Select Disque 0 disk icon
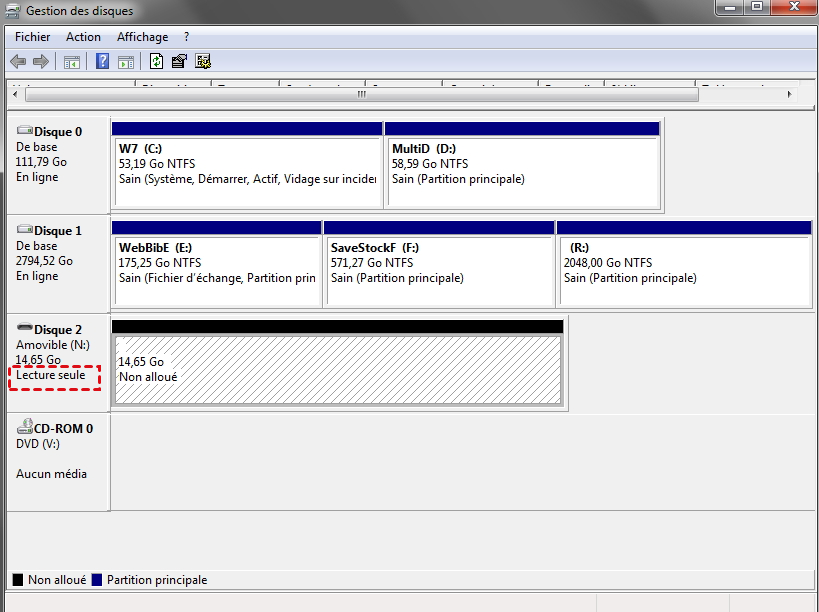 coord(25,130)
